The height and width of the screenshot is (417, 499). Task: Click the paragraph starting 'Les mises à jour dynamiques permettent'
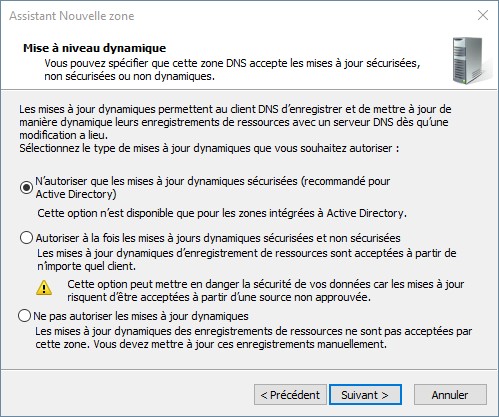[235, 122]
